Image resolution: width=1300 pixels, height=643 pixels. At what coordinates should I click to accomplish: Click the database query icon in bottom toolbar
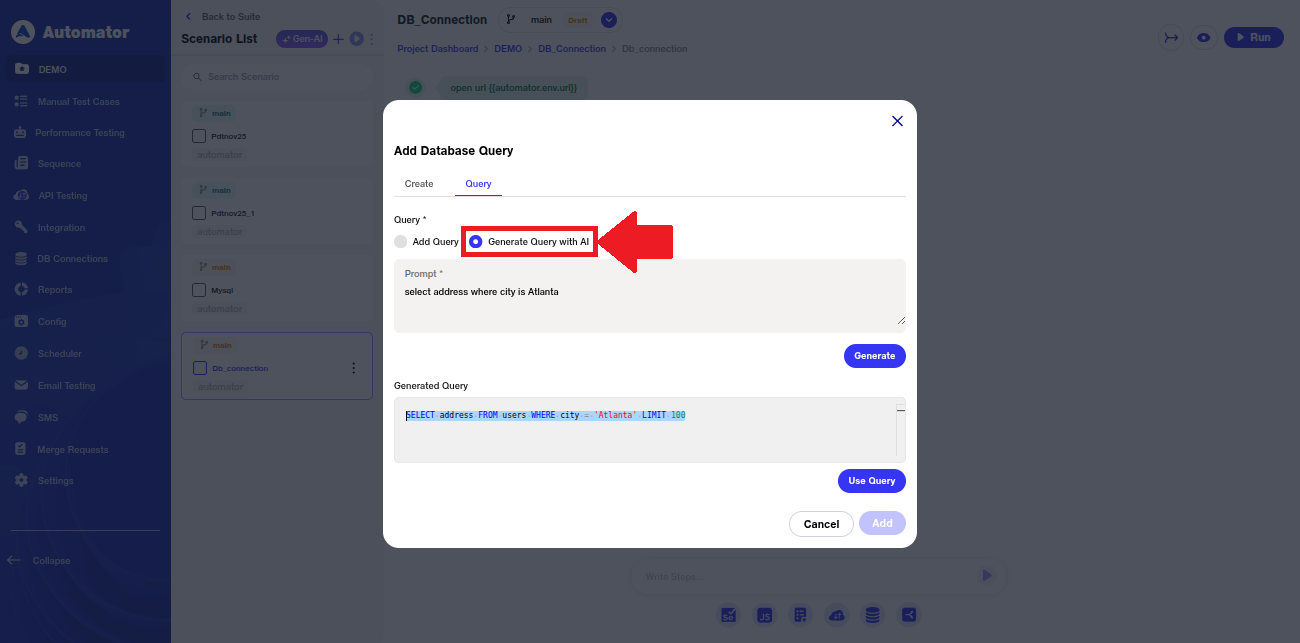[873, 615]
